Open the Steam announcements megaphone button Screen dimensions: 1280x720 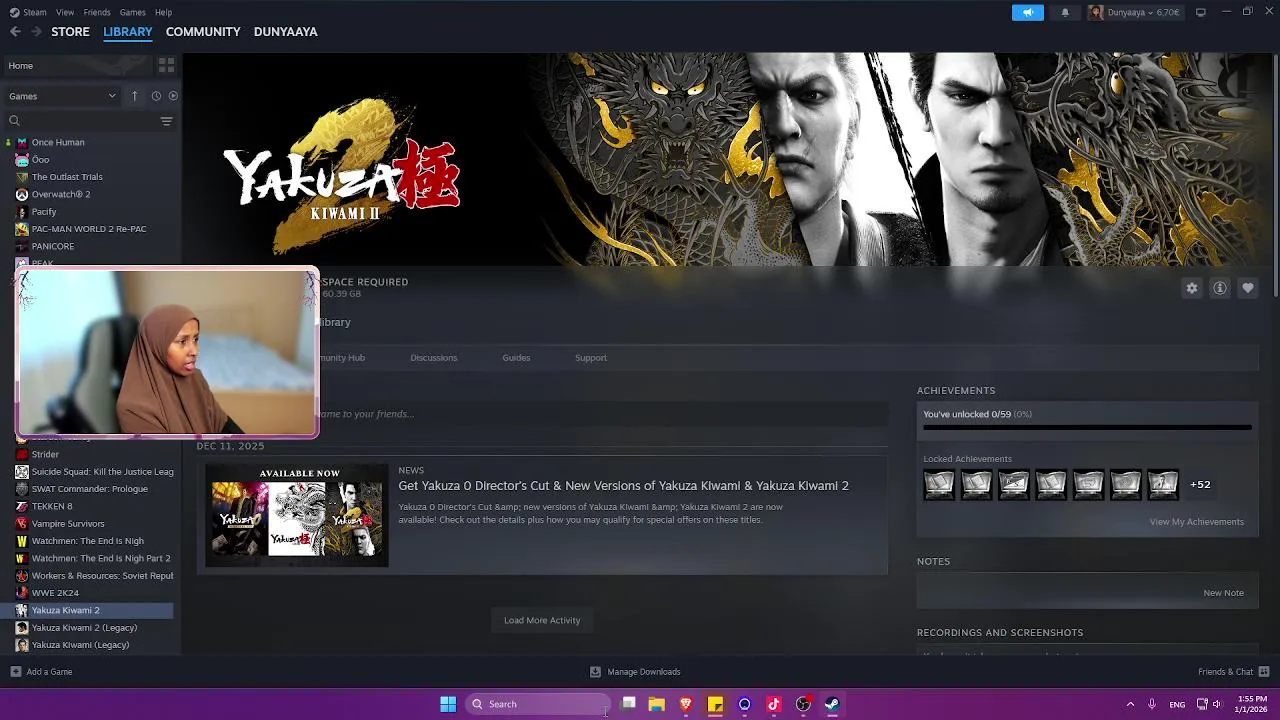click(1028, 12)
